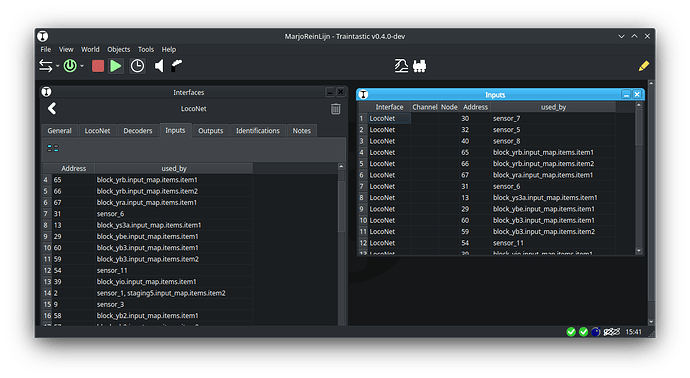
Task: Toggle the green power button
Action: 70,66
